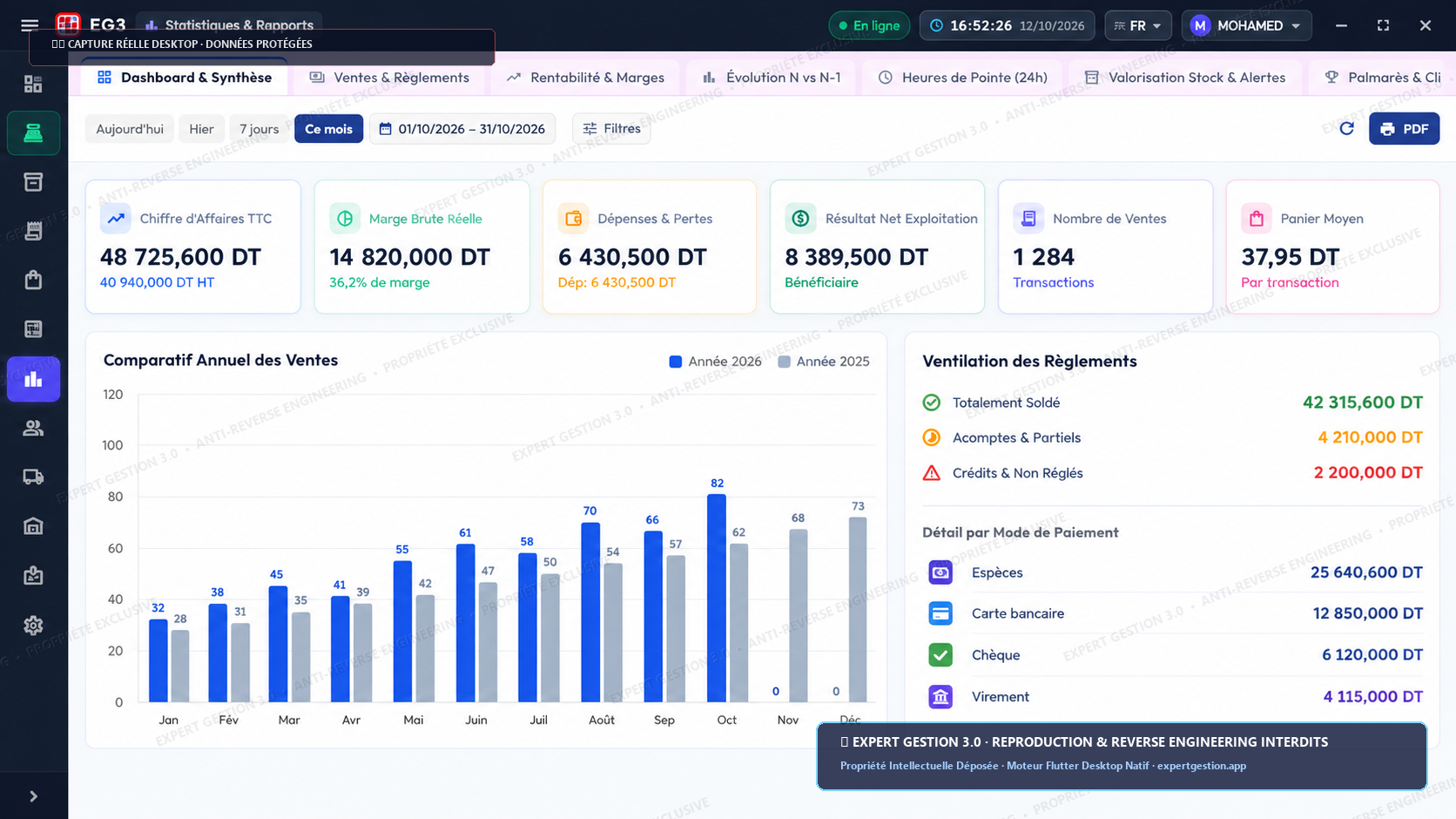Toggle Année 2026 legend series
Image resolution: width=1456 pixels, height=819 pixels.
pyautogui.click(x=716, y=362)
